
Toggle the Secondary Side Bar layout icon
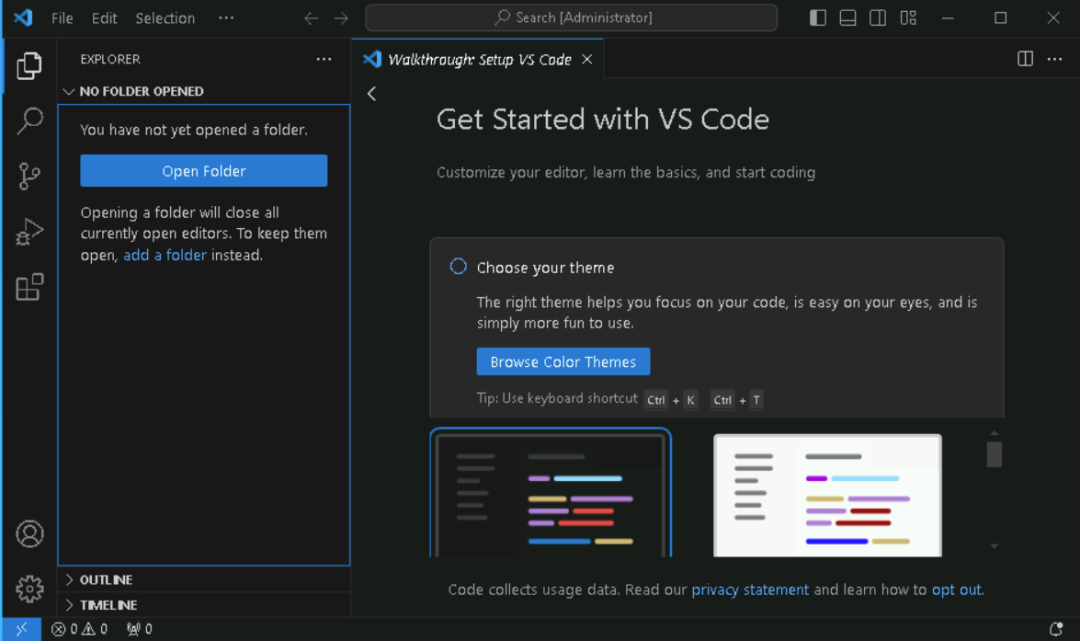(878, 18)
